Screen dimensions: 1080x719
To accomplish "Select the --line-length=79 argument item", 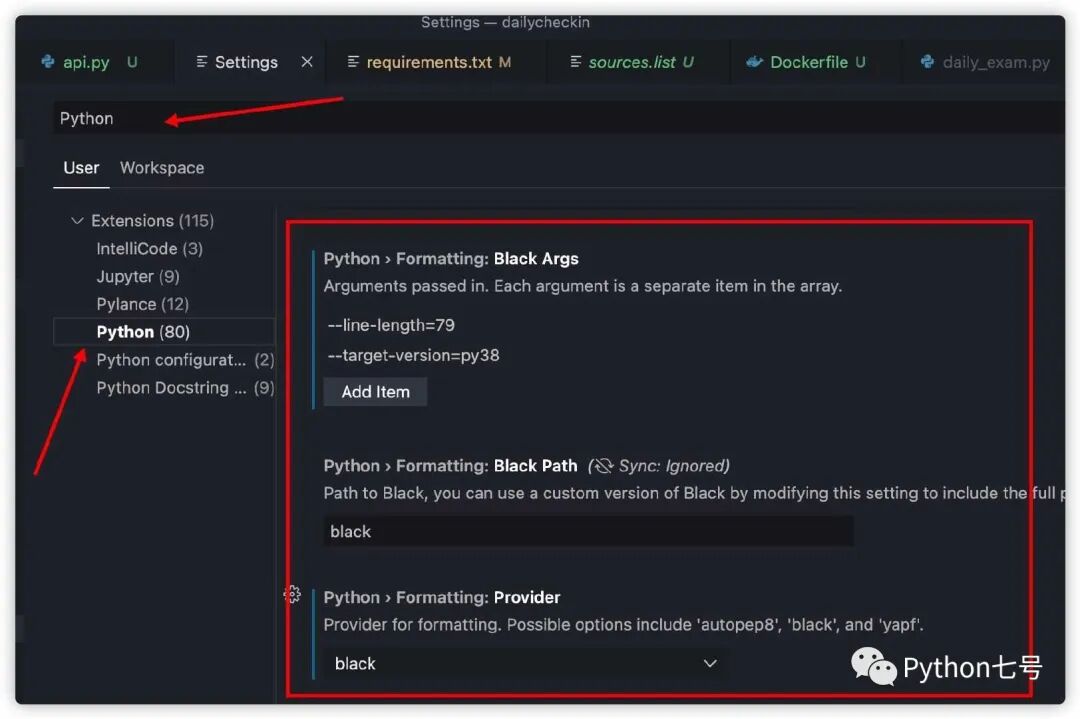I will click(x=391, y=325).
